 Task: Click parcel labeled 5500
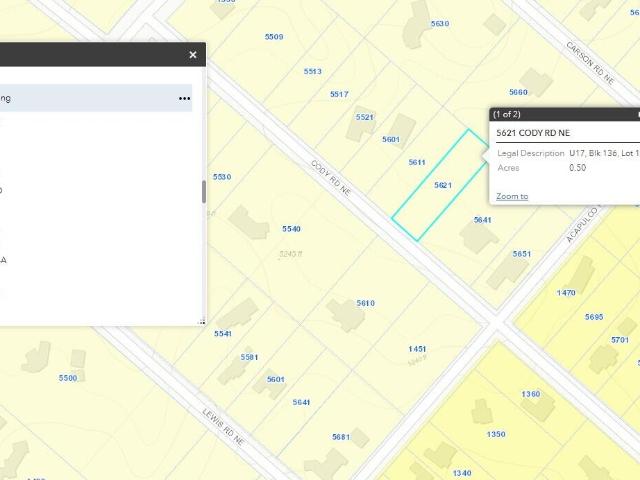point(68,378)
